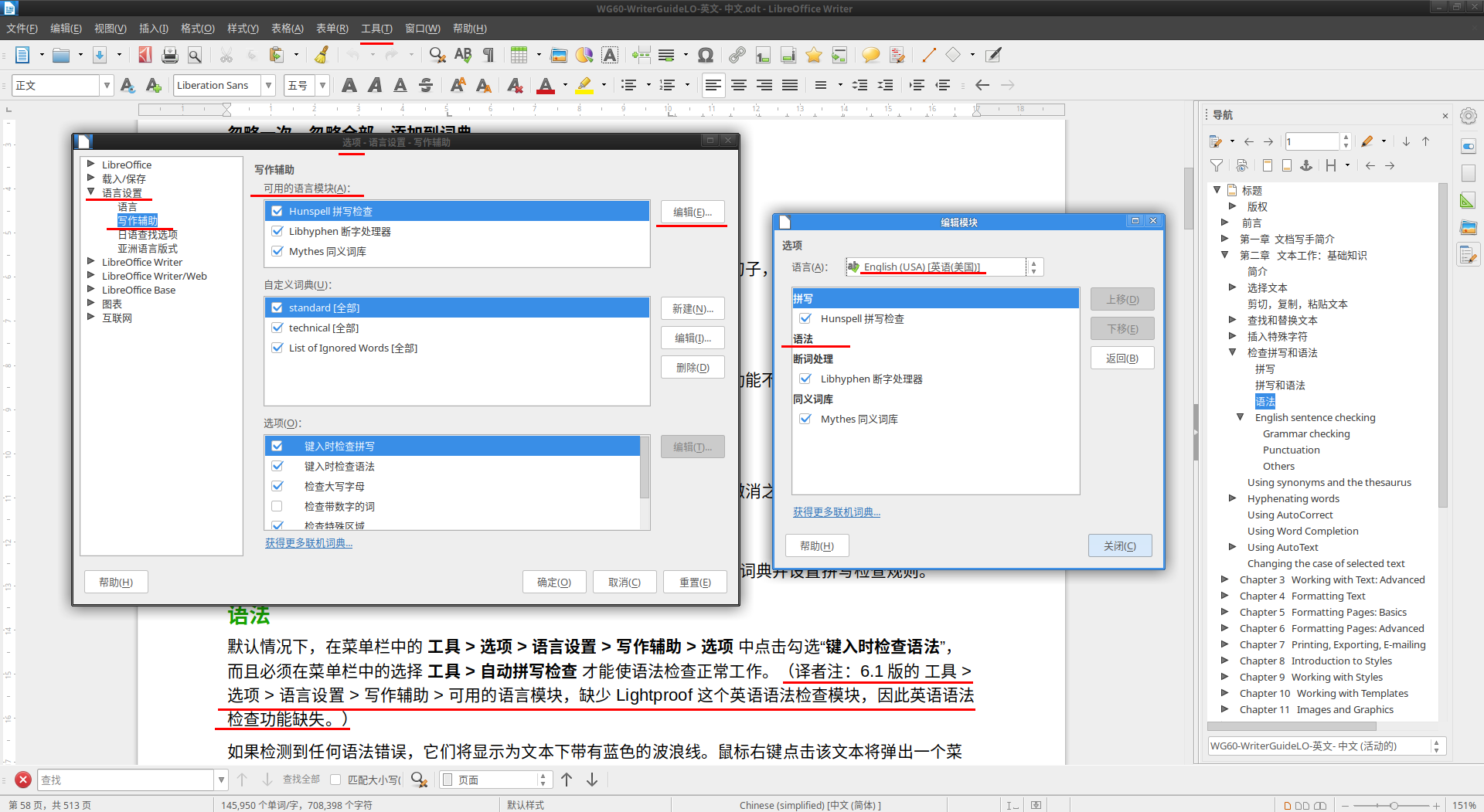
Task: Click 关闭(C) in 编辑模块 dialog
Action: click(x=1120, y=545)
